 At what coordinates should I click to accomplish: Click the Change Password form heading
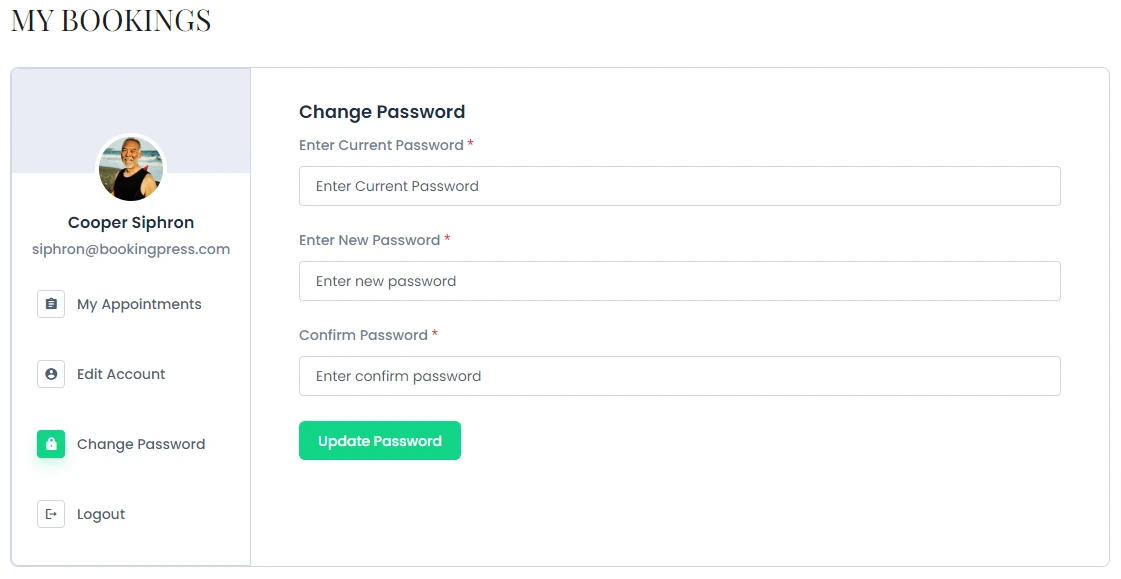click(382, 112)
